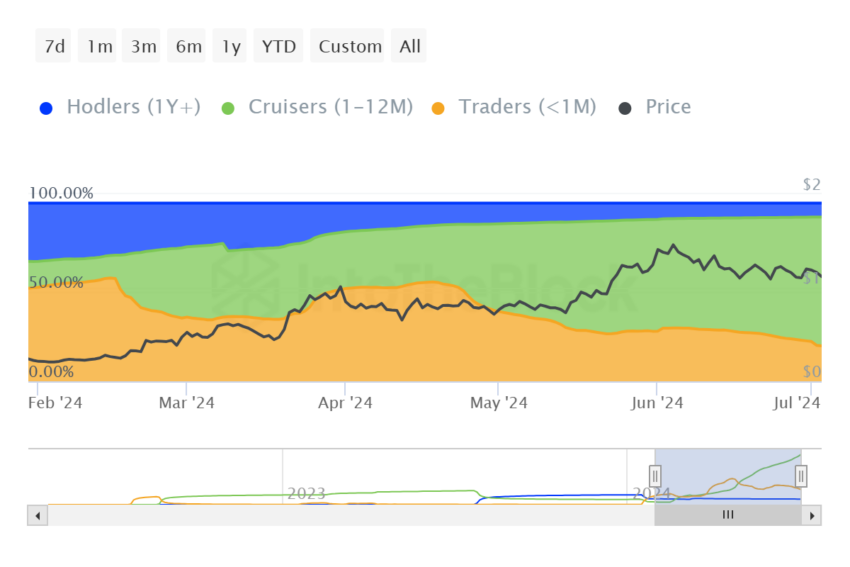Image resolution: width=850 pixels, height=567 pixels.
Task: Toggle the Traders (<1M) orange legend dot
Action: [x=438, y=108]
